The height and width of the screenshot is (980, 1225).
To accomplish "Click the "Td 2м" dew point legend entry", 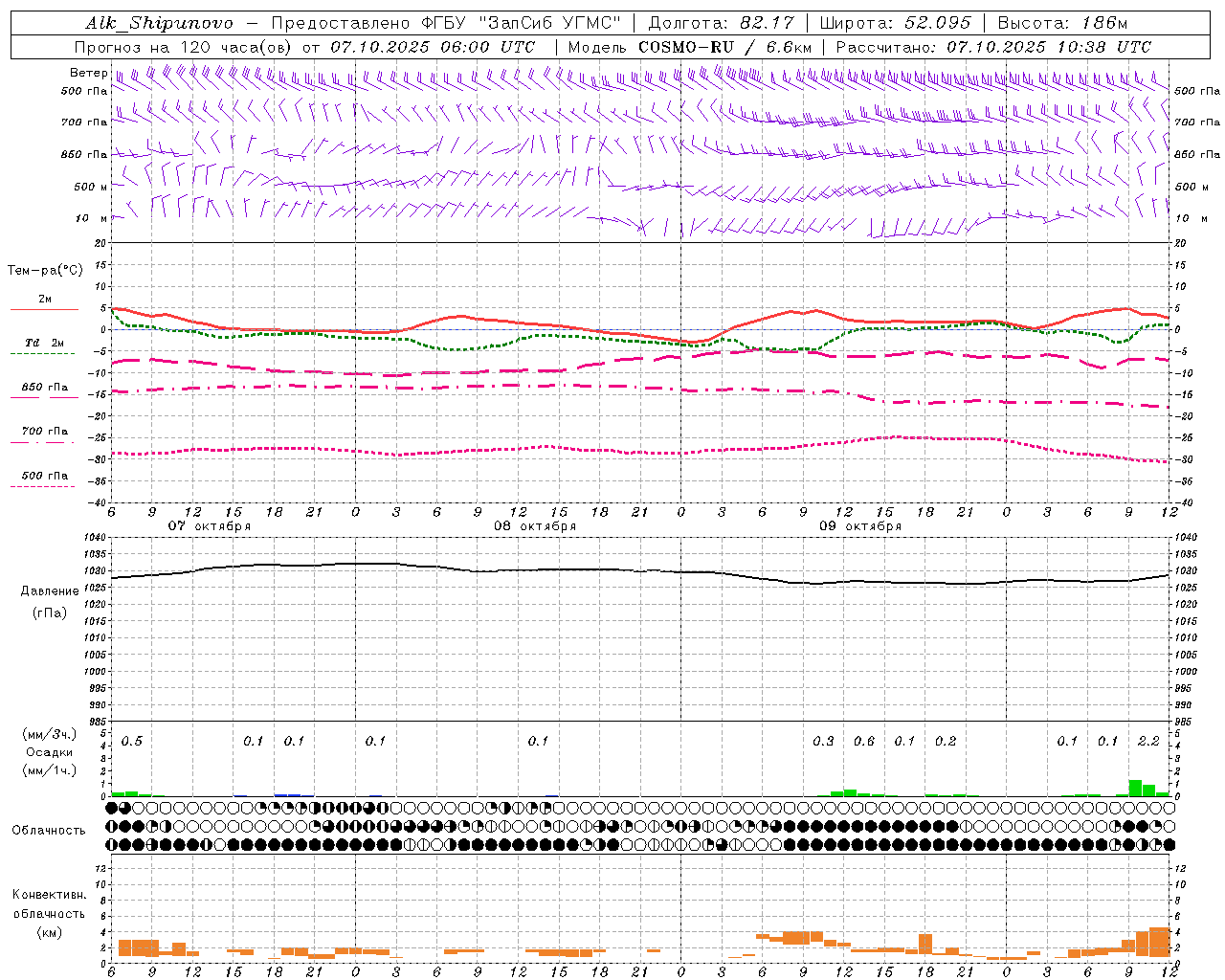I will (x=45, y=343).
